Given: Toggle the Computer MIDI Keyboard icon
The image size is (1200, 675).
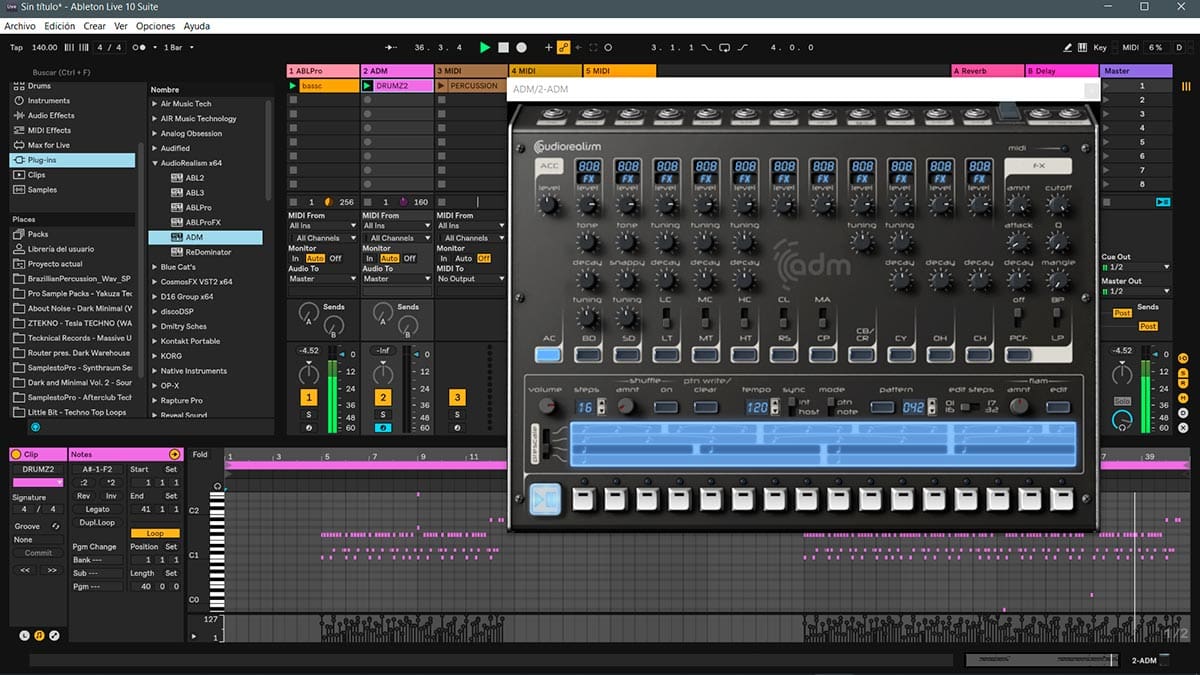Looking at the screenshot, I should (x=1084, y=47).
